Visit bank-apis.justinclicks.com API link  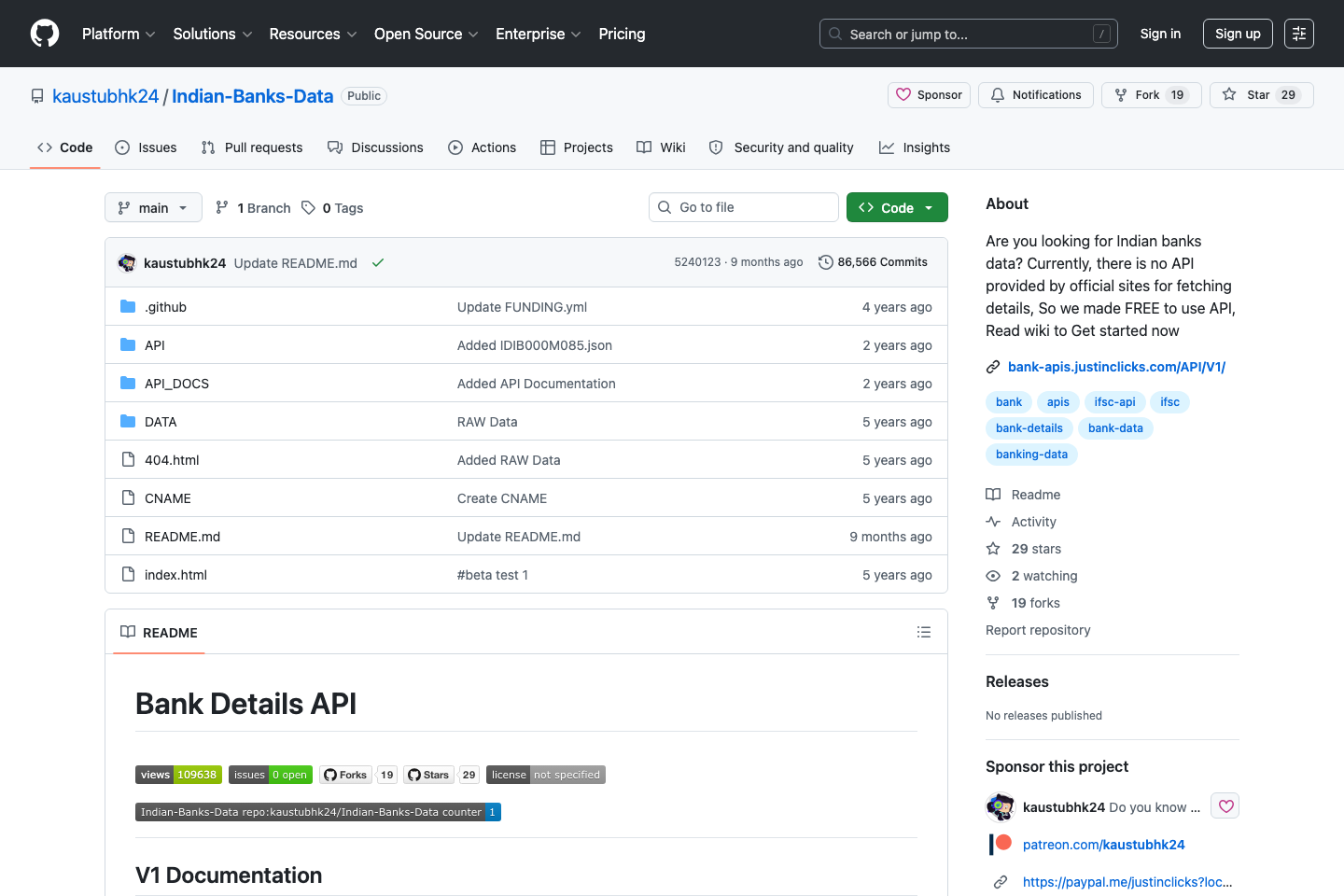pyautogui.click(x=1115, y=366)
